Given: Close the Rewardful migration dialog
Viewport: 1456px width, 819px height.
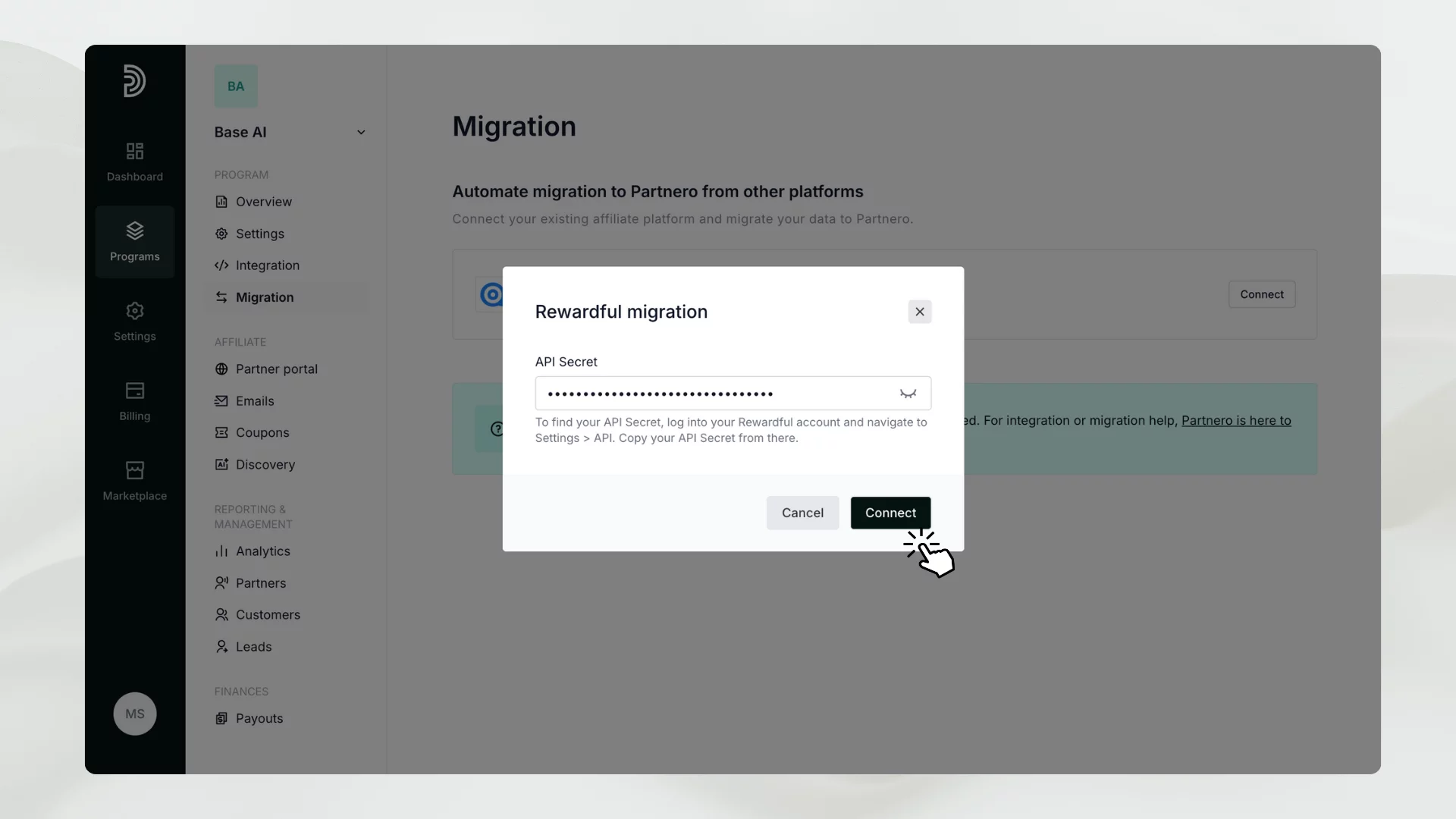Looking at the screenshot, I should coord(919,312).
